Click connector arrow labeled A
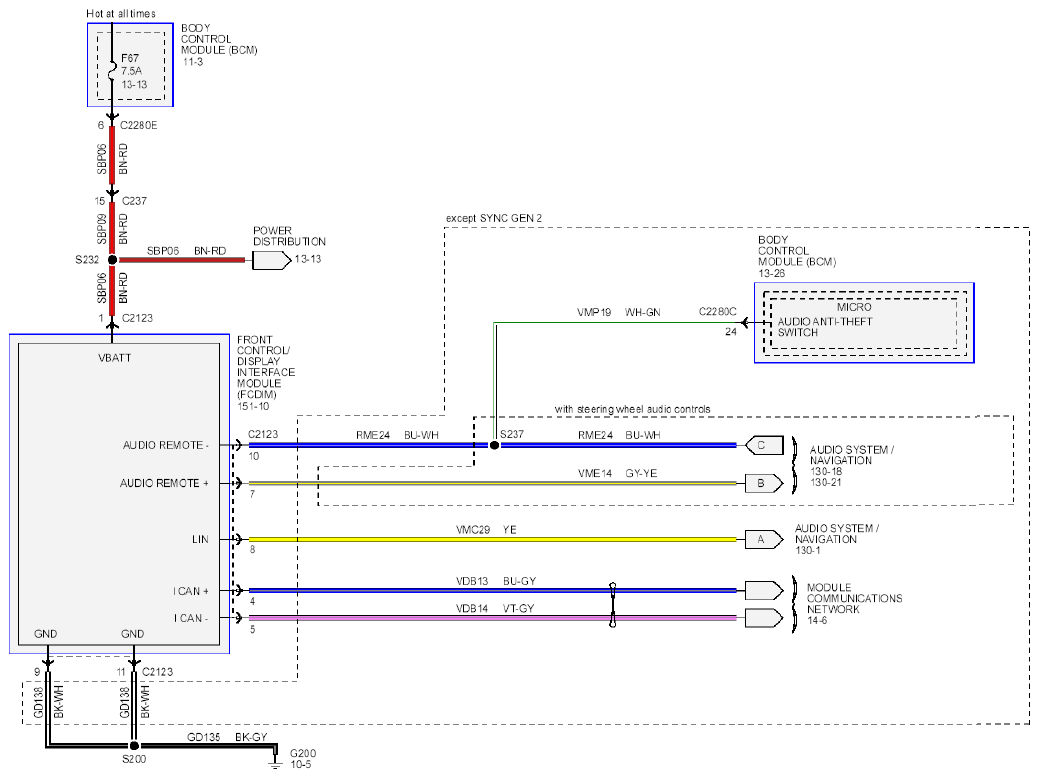This screenshot has height=778, width=1039. click(764, 539)
